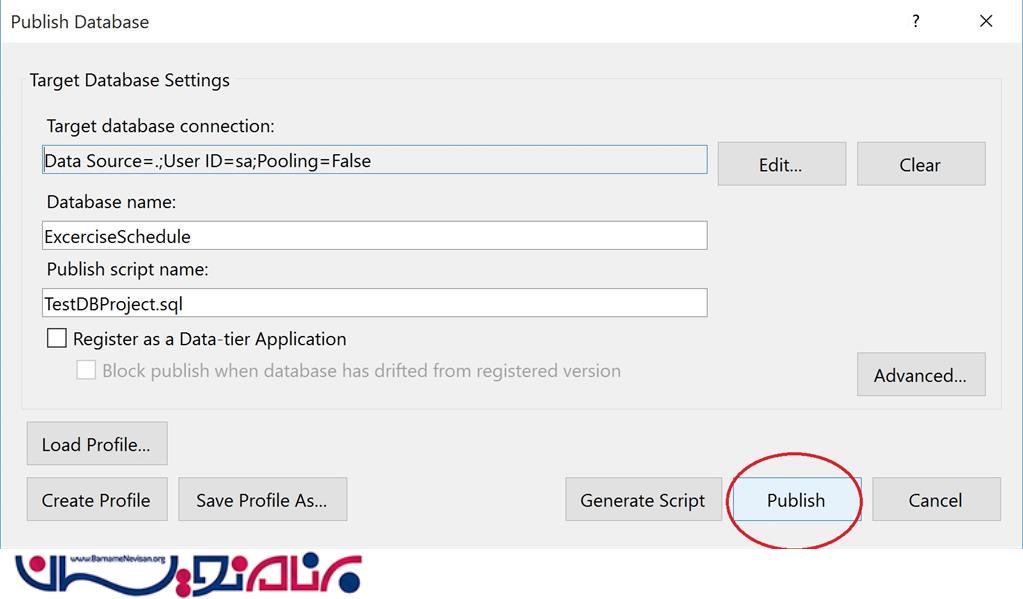This screenshot has height=599, width=1023.
Task: Click the BarnameNevisan logo watermark
Action: click(188, 574)
